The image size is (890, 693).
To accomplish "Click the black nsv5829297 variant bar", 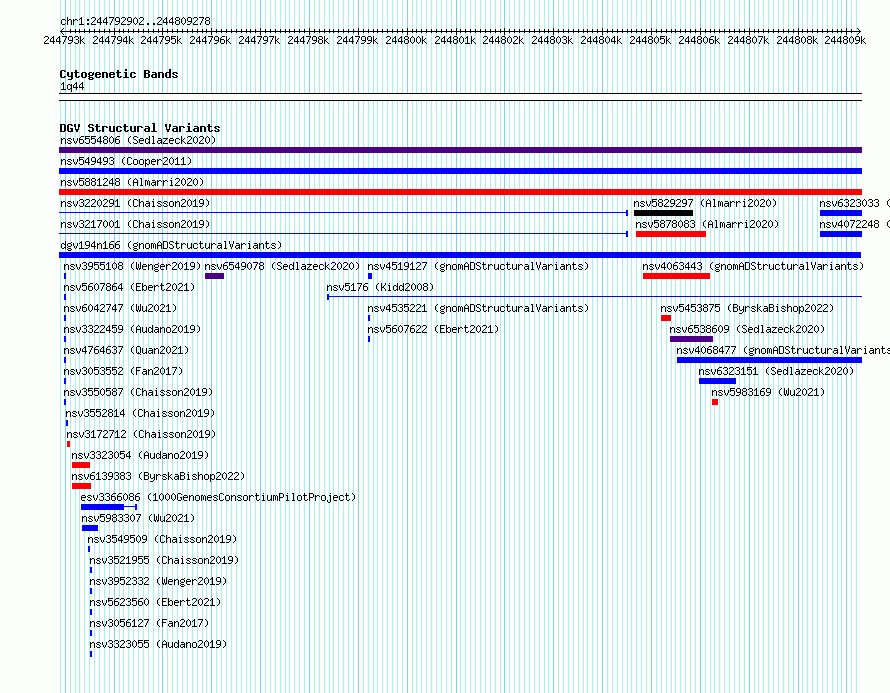I will click(663, 213).
